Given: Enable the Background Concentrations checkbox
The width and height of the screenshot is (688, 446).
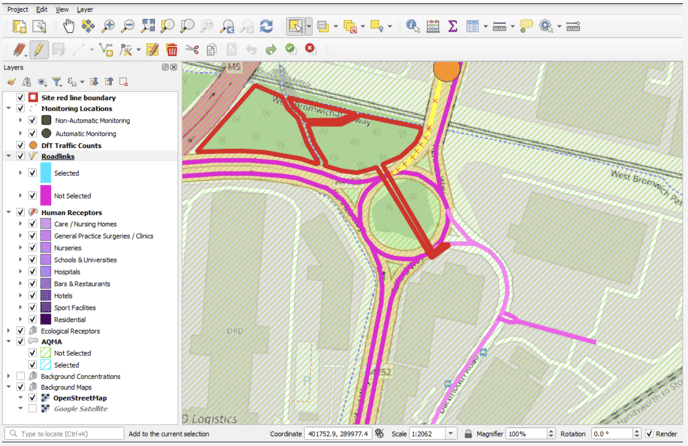Looking at the screenshot, I should pos(20,376).
